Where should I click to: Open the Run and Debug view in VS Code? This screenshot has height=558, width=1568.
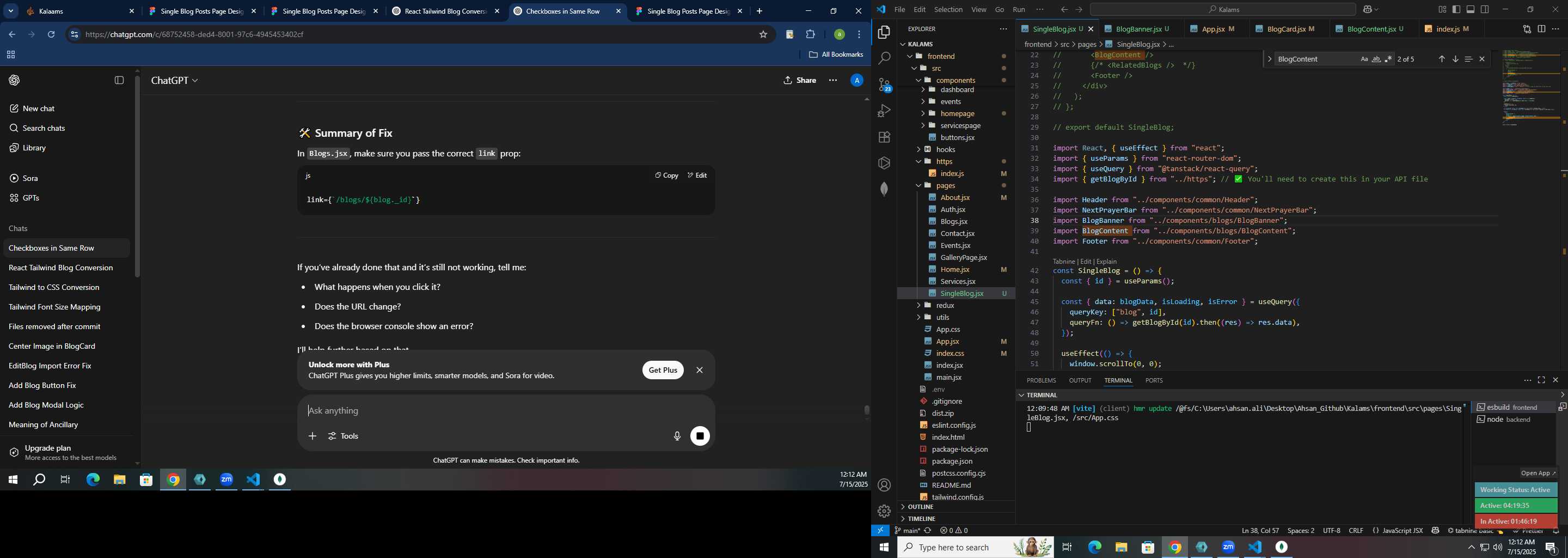[884, 111]
